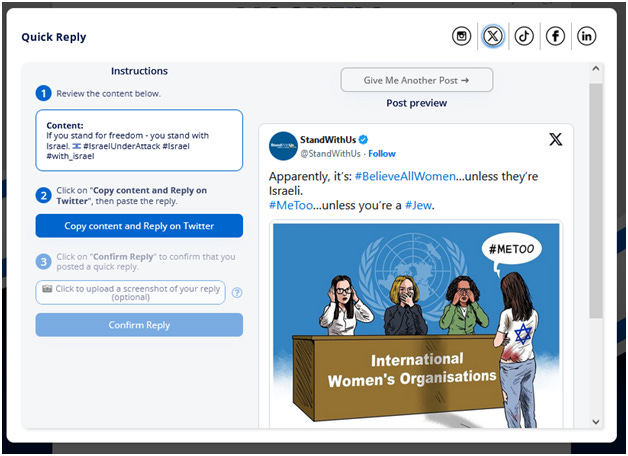Click Give Me Another Post button
The image size is (628, 456).
click(x=417, y=80)
